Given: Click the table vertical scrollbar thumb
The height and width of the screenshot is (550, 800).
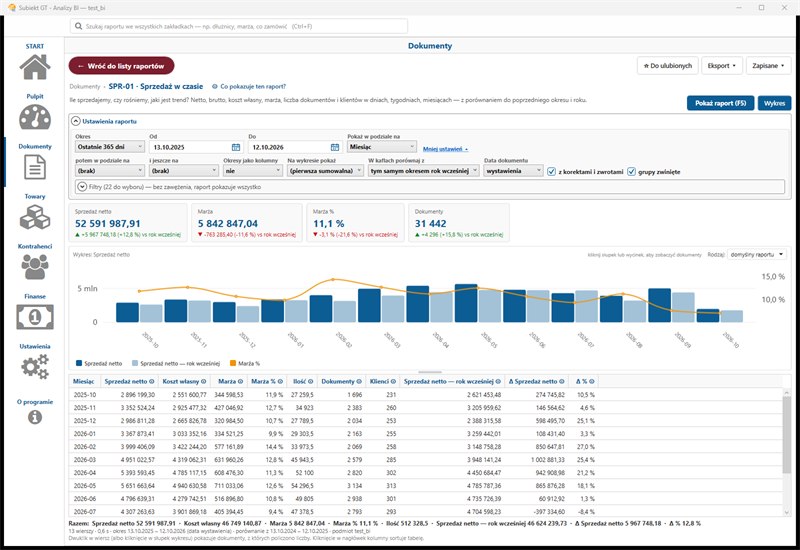Looking at the screenshot, I should 786,435.
